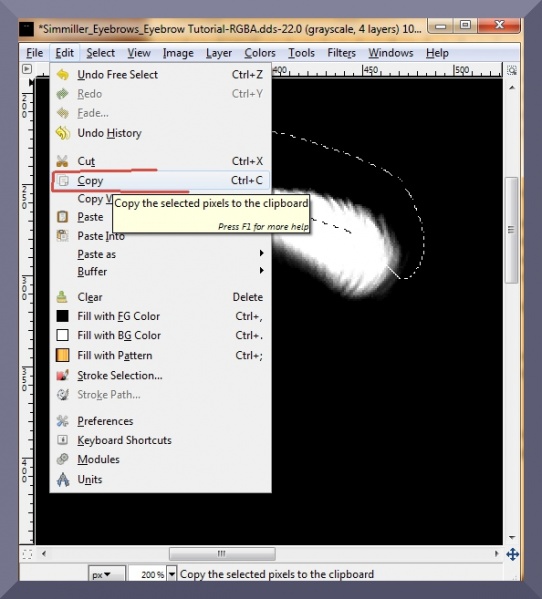Image resolution: width=542 pixels, height=599 pixels.
Task: Click the white BG color swatch
Action: [x=62, y=335]
